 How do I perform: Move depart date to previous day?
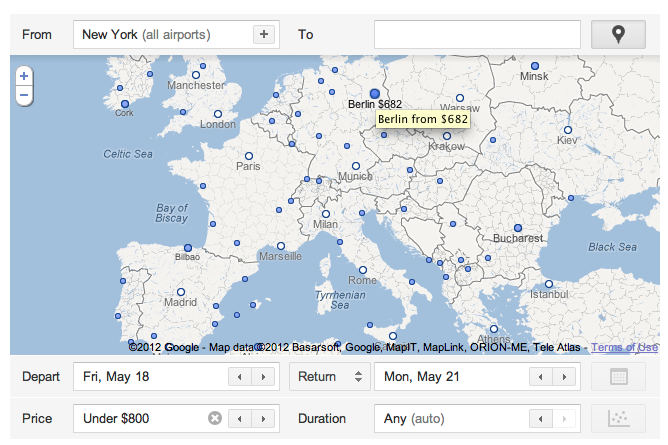pyautogui.click(x=240, y=377)
